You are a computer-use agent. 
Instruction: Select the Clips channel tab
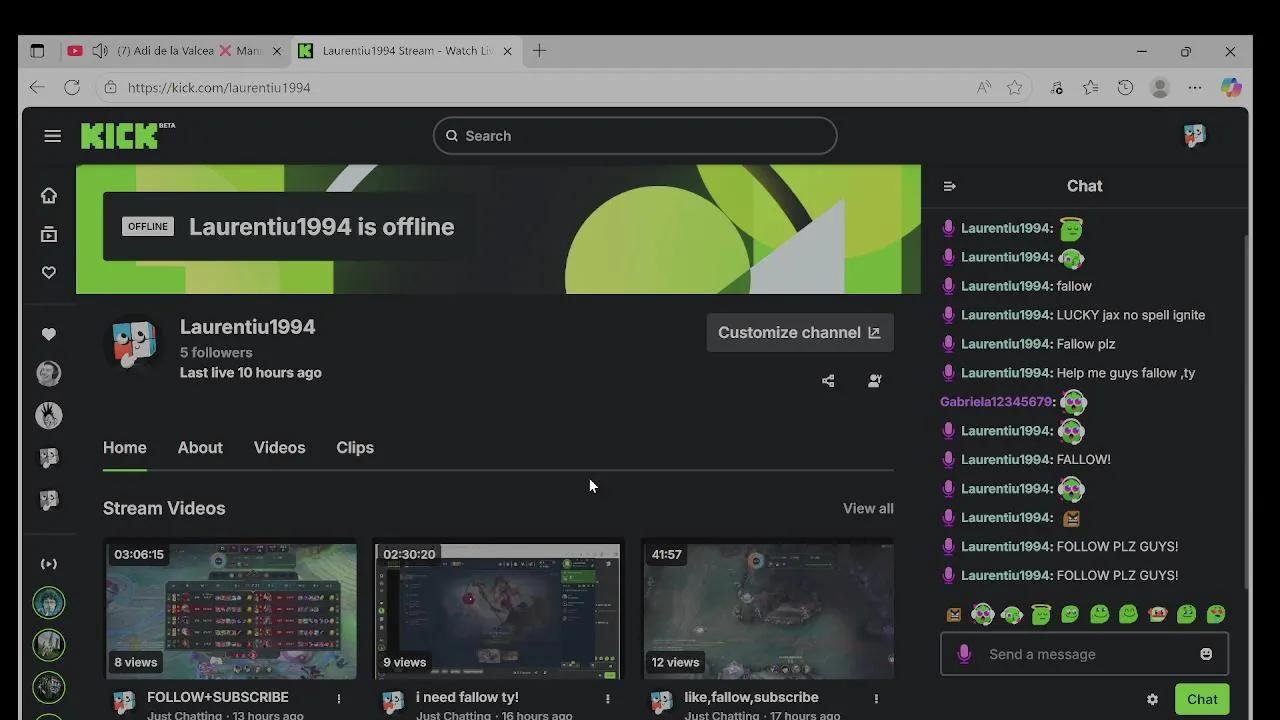[x=355, y=448]
